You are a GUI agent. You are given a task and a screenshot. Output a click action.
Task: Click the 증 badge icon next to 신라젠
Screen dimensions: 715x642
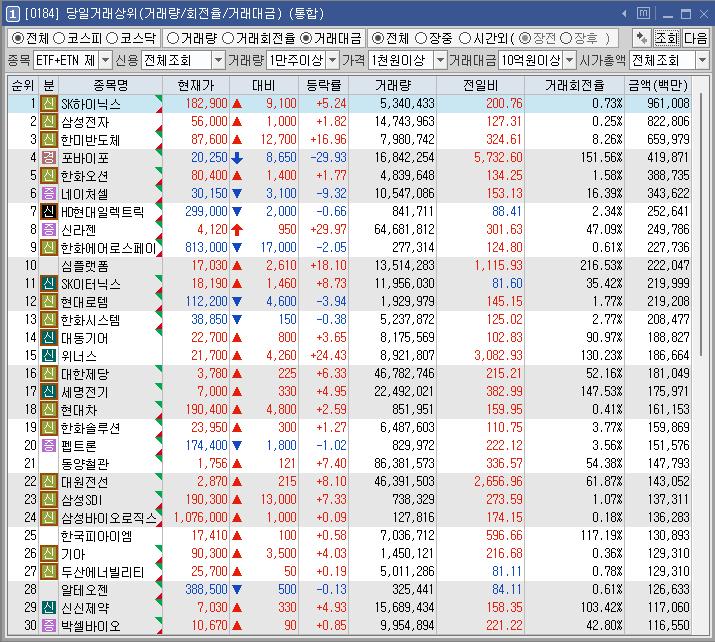click(x=48, y=229)
